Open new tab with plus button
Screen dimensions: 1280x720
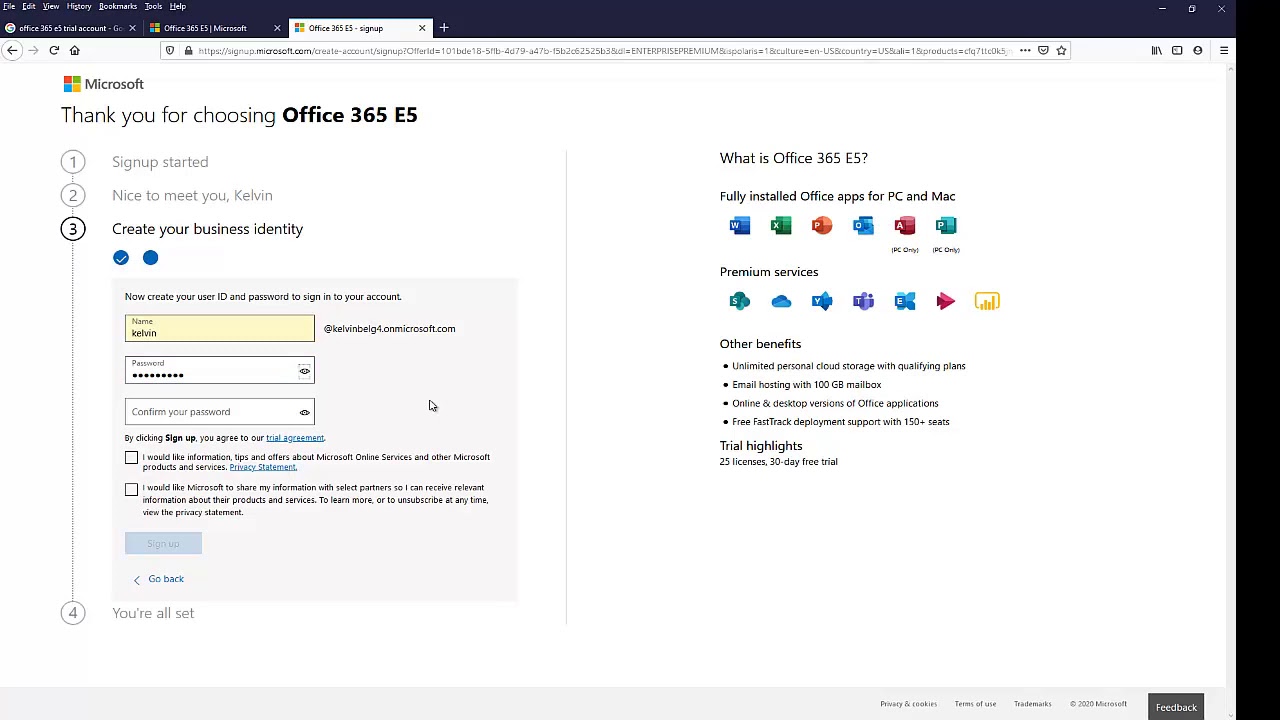click(x=444, y=28)
